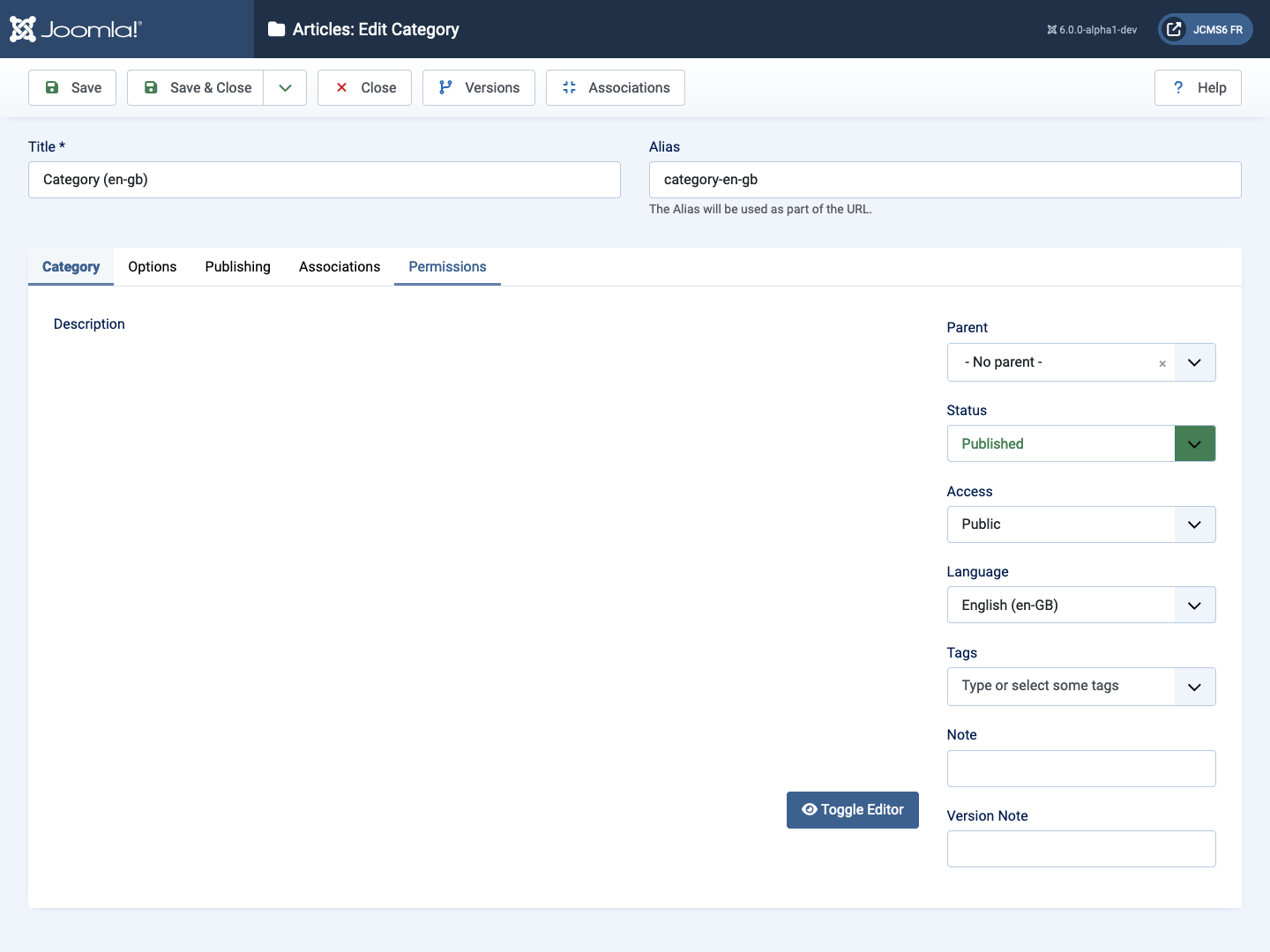
Task: Click the Alias URL hint text
Action: click(760, 209)
